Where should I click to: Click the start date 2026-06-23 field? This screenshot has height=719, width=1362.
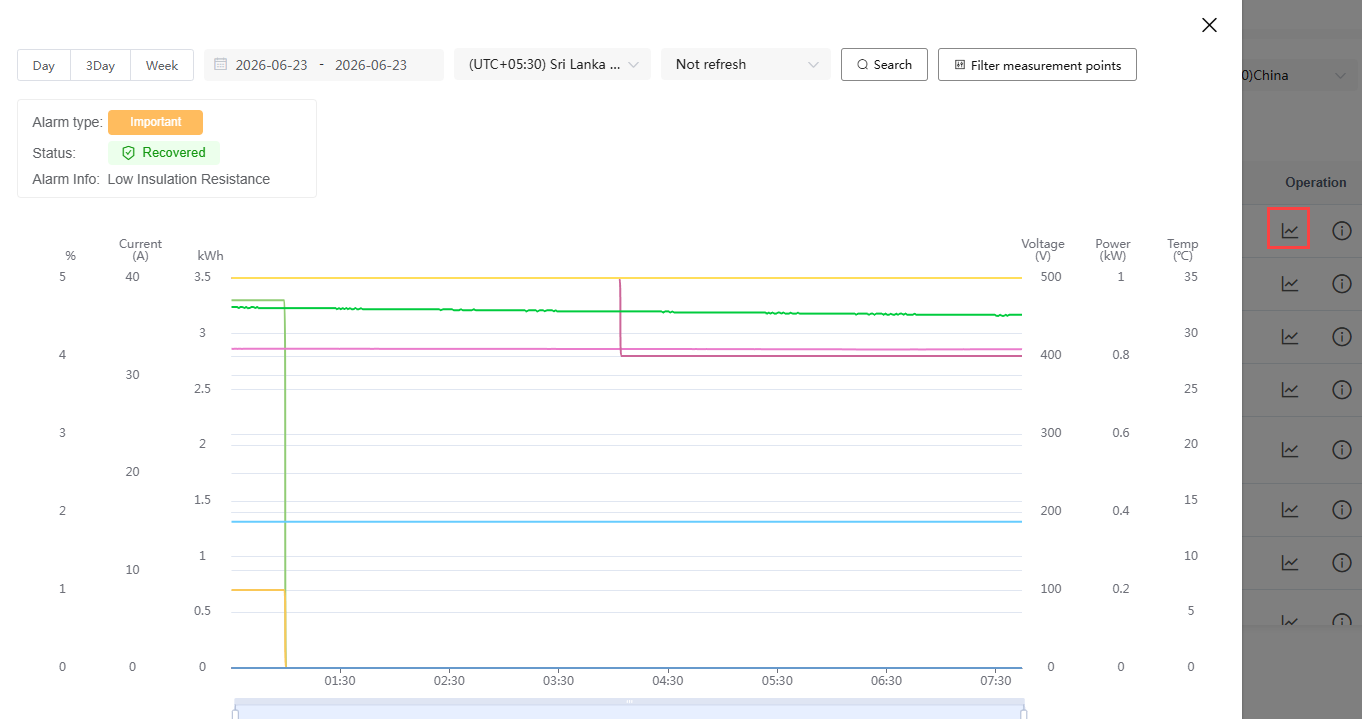[271, 65]
